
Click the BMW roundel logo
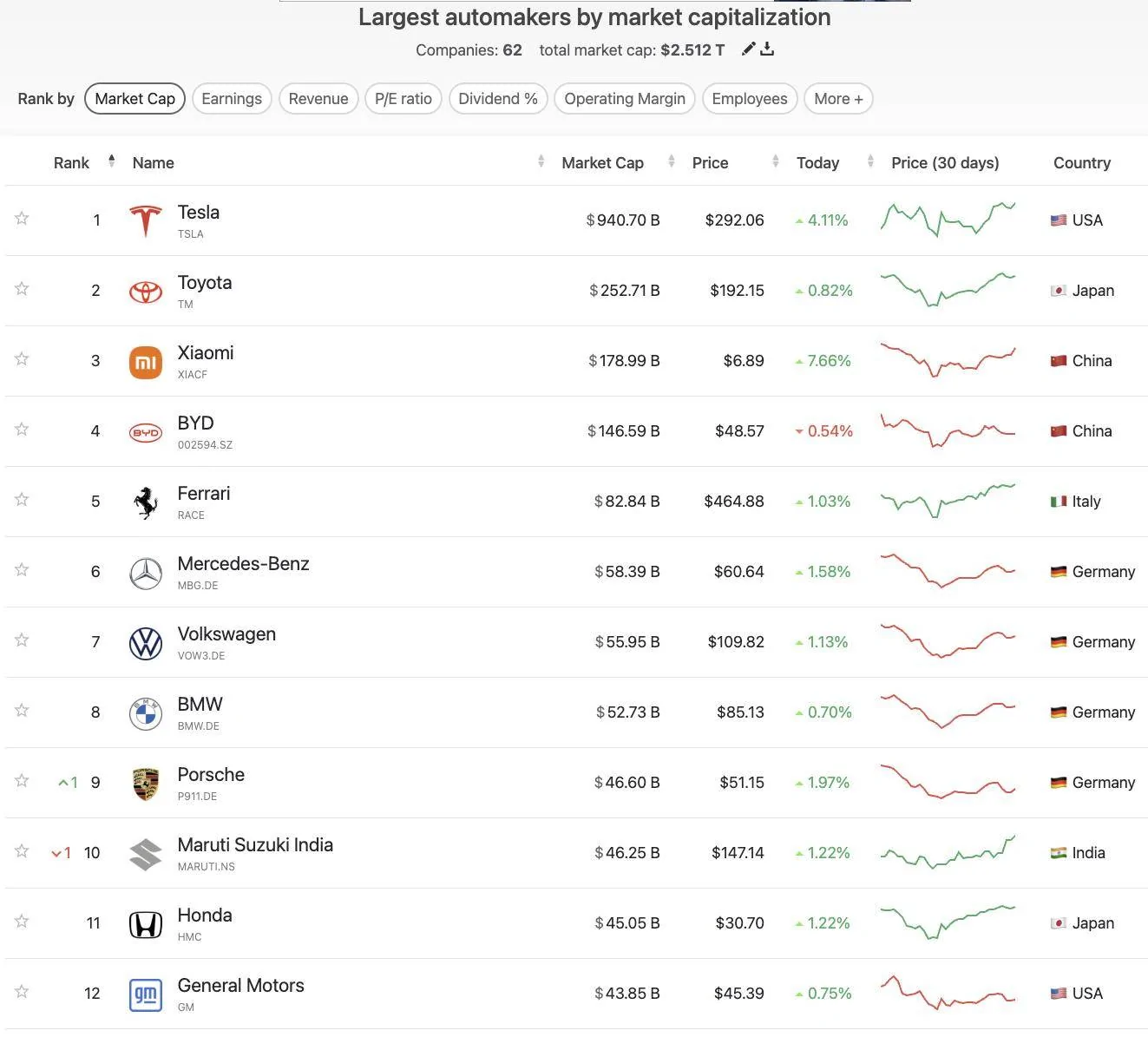click(x=146, y=713)
